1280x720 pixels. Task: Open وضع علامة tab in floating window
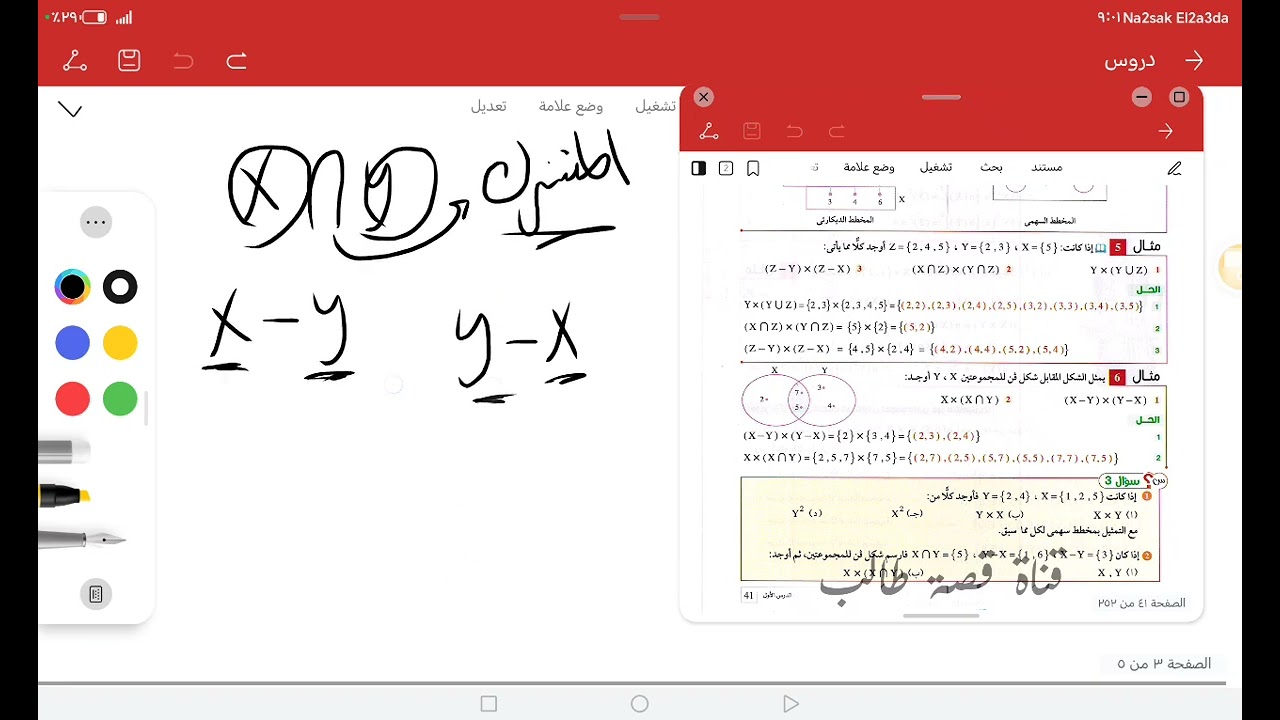(x=869, y=167)
